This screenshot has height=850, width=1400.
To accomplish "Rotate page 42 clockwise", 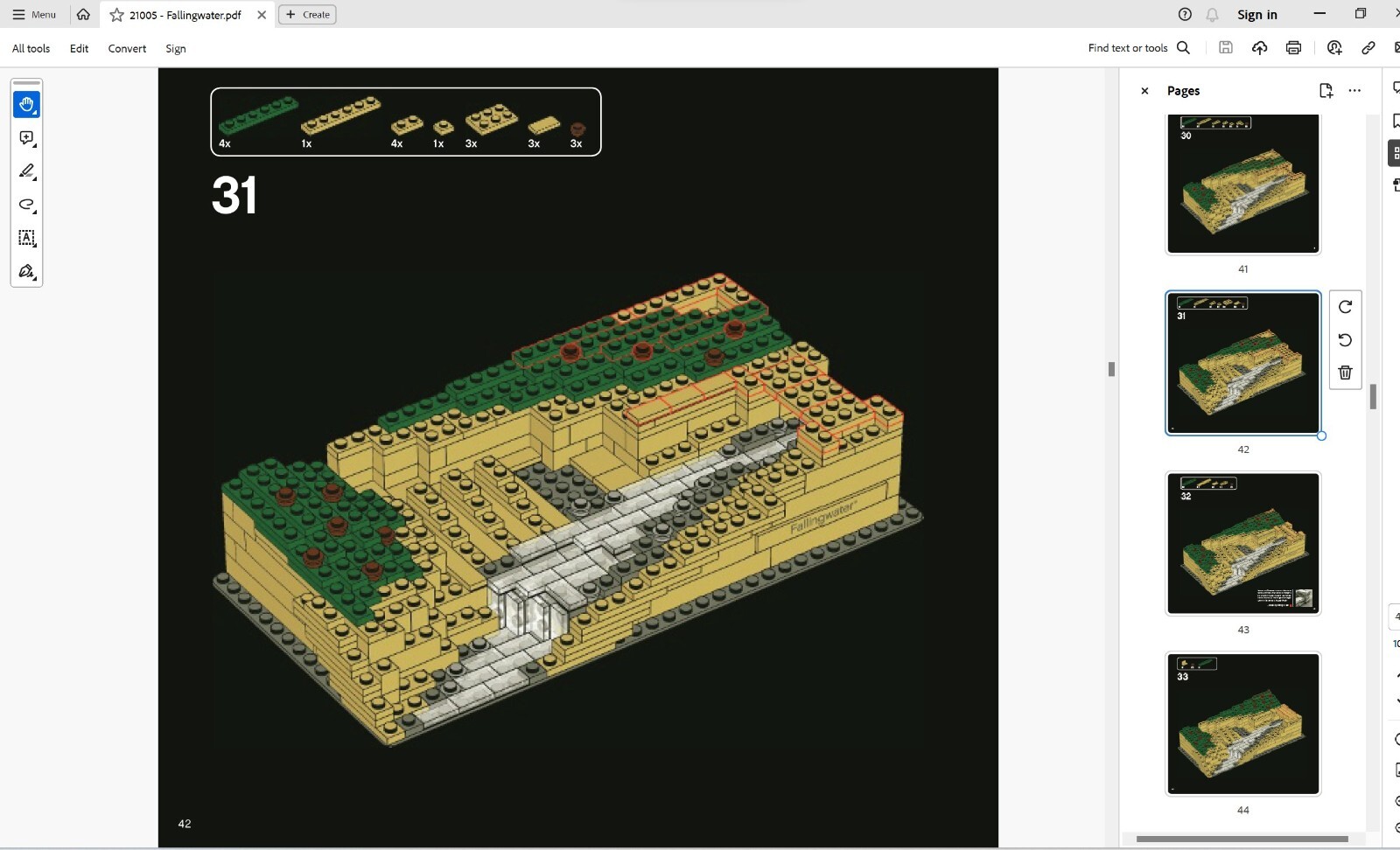I will tap(1345, 307).
